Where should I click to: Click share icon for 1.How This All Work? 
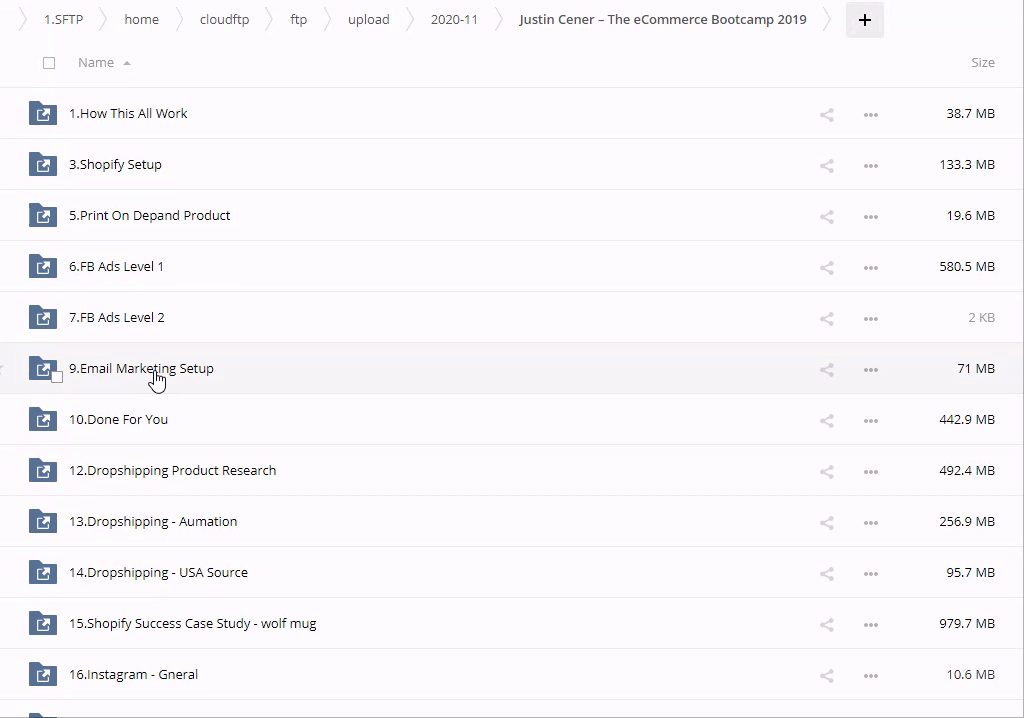click(x=826, y=114)
